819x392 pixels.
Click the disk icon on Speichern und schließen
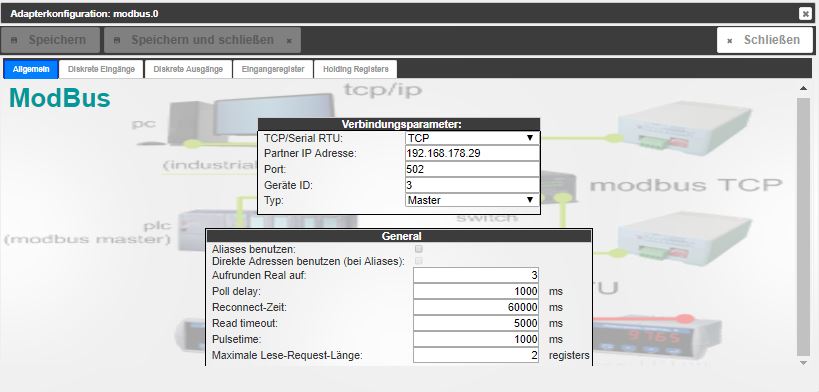coord(117,40)
